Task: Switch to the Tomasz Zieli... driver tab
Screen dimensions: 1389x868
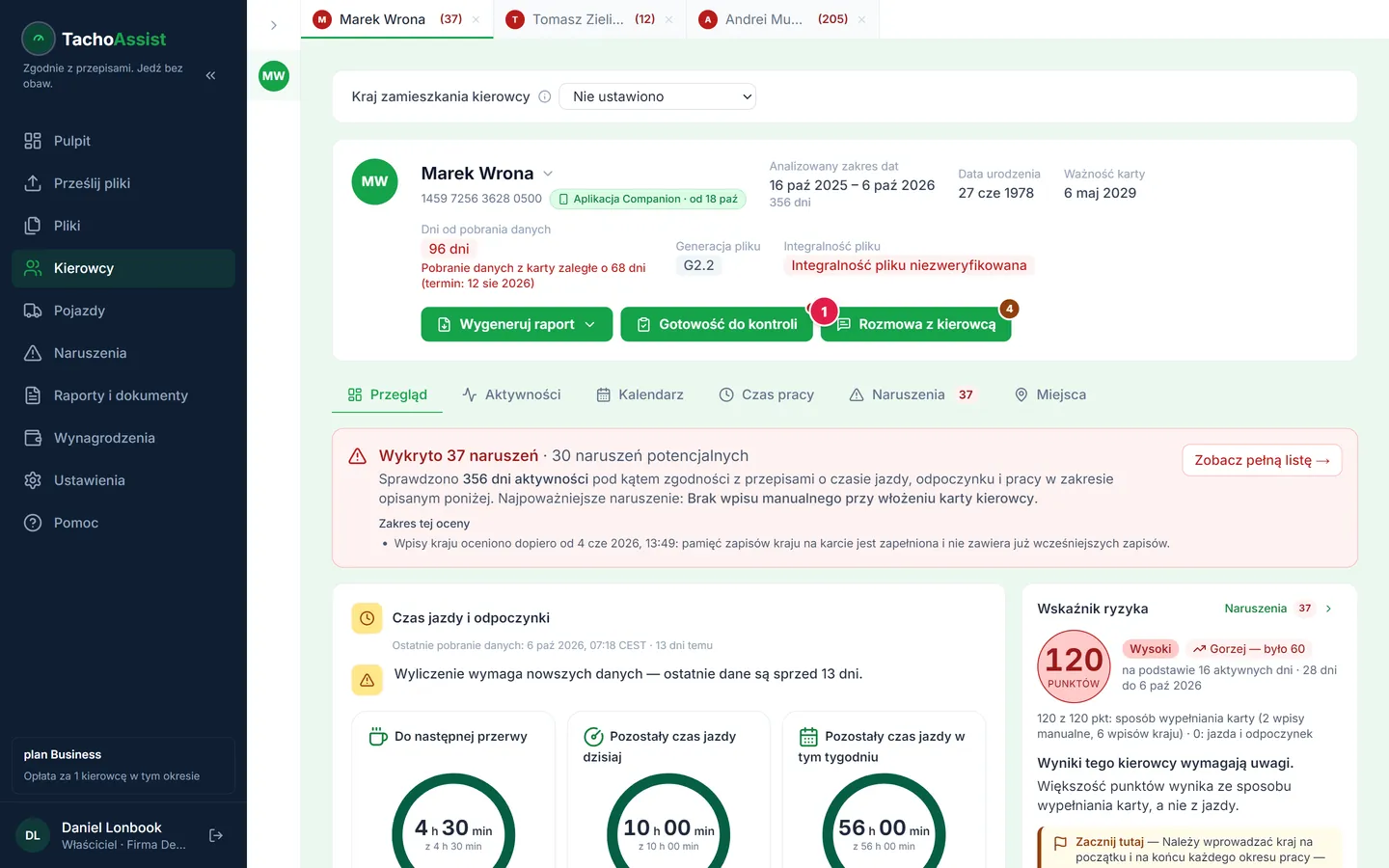Action: 590,19
